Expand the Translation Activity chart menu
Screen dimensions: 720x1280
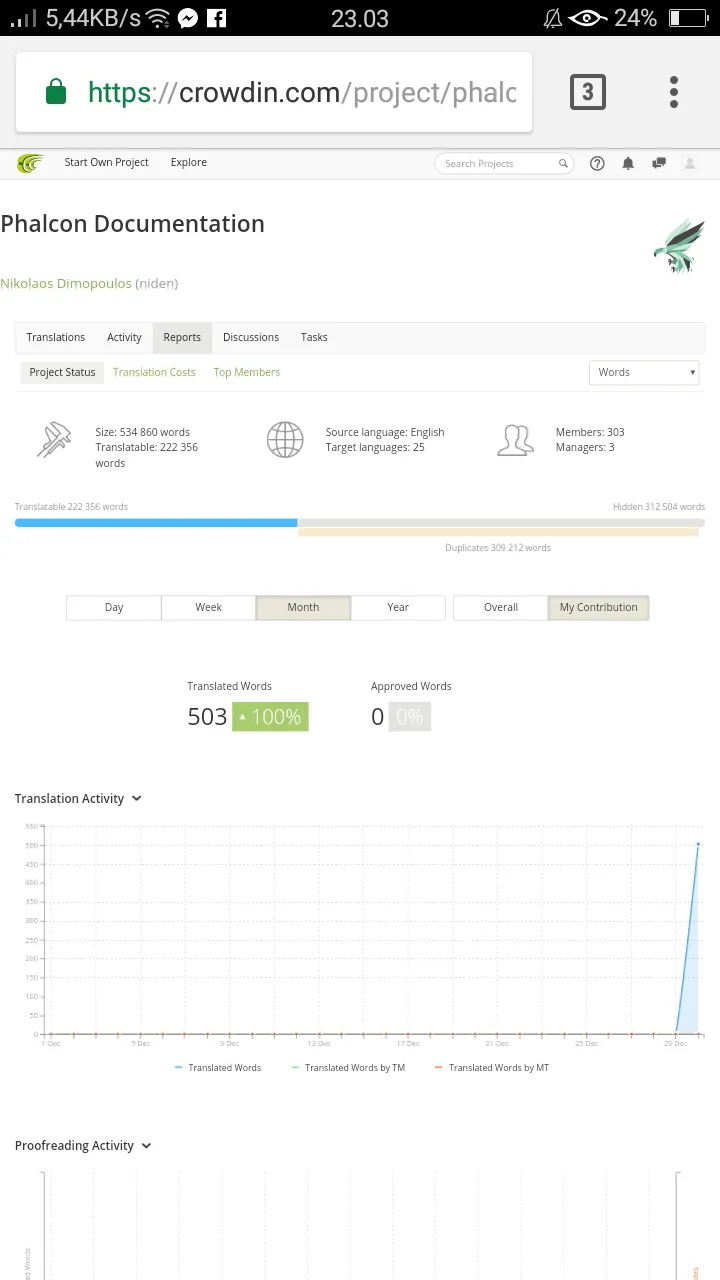click(x=137, y=798)
